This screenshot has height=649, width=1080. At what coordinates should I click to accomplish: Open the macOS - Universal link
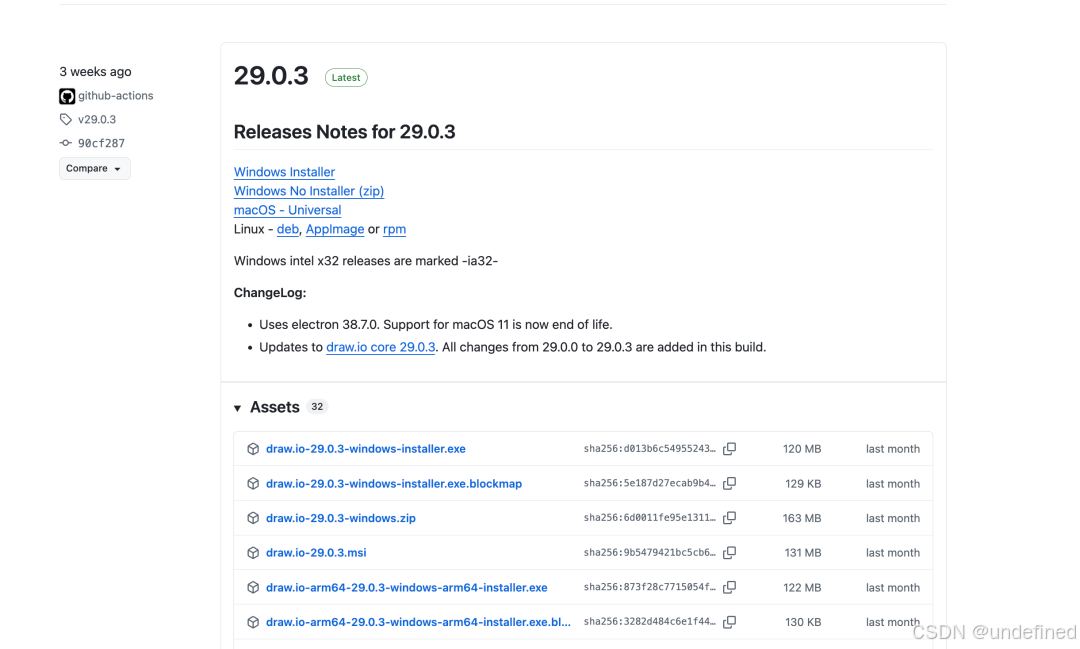[x=287, y=210]
